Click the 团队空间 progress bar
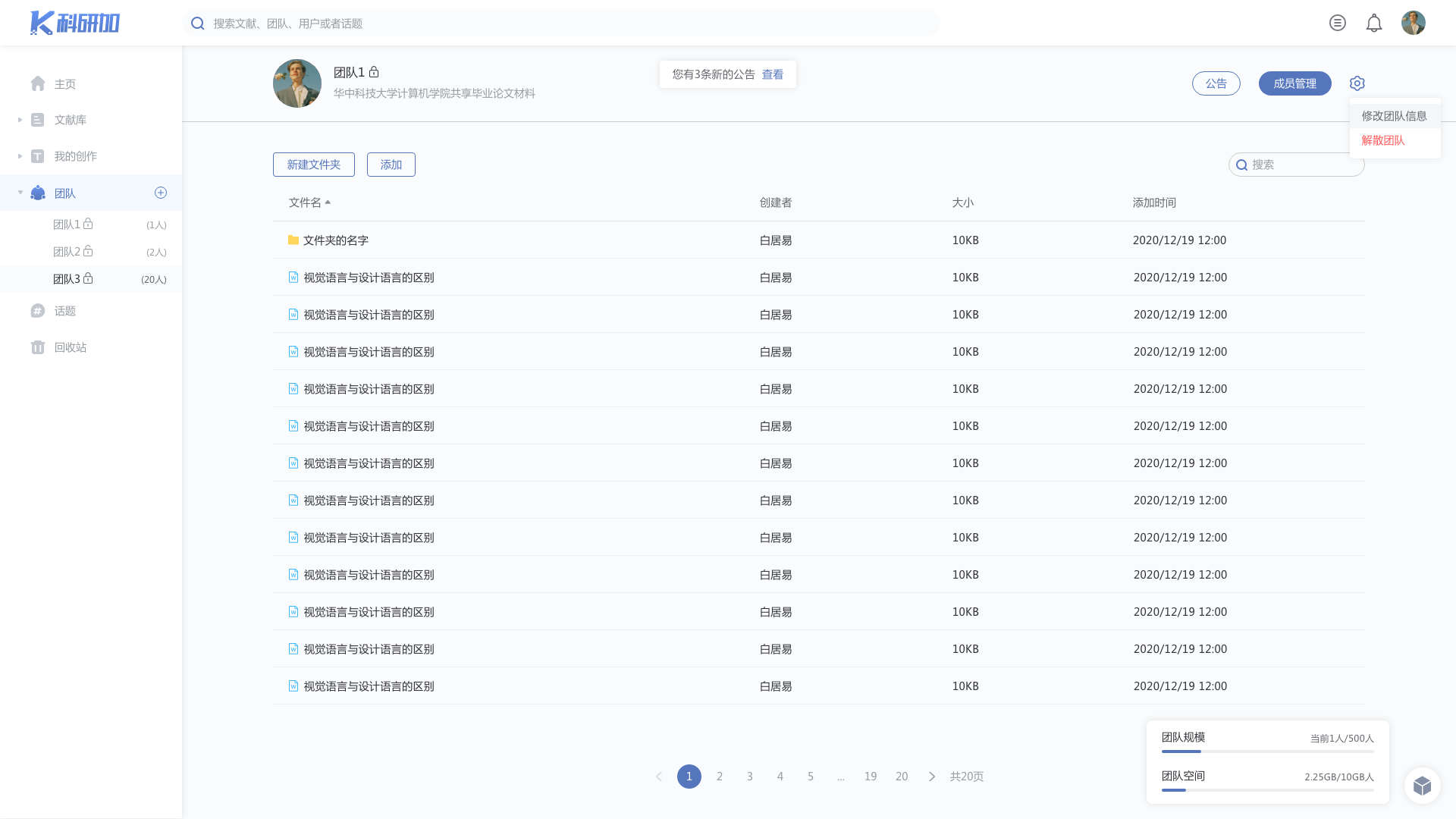Screen dimensions: 1456x819 [x=1268, y=790]
